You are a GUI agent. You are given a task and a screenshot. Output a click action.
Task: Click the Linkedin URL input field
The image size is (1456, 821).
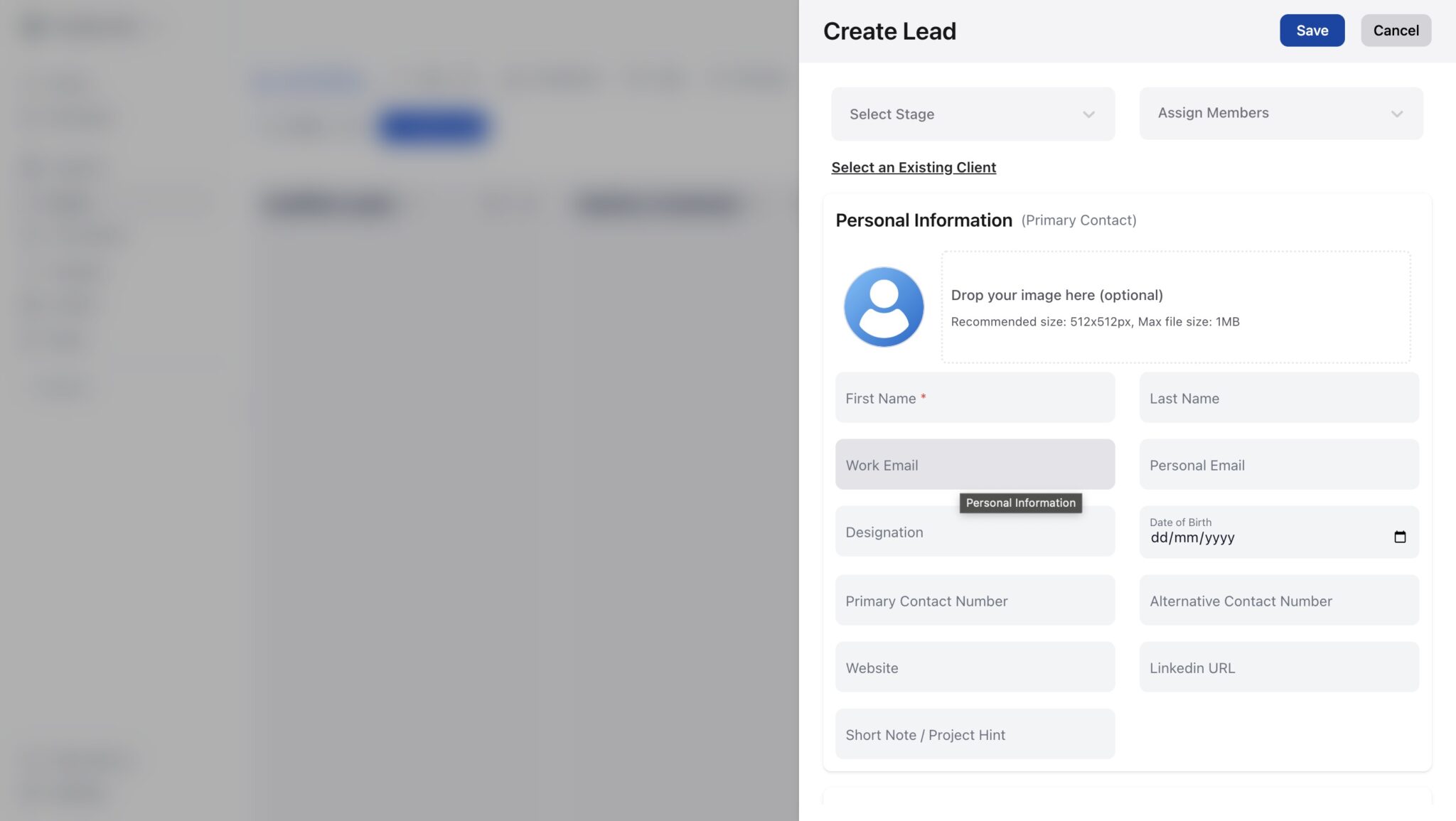(x=1279, y=667)
